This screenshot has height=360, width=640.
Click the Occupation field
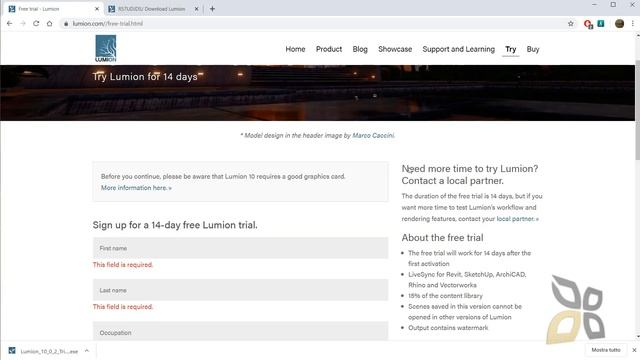(x=240, y=331)
